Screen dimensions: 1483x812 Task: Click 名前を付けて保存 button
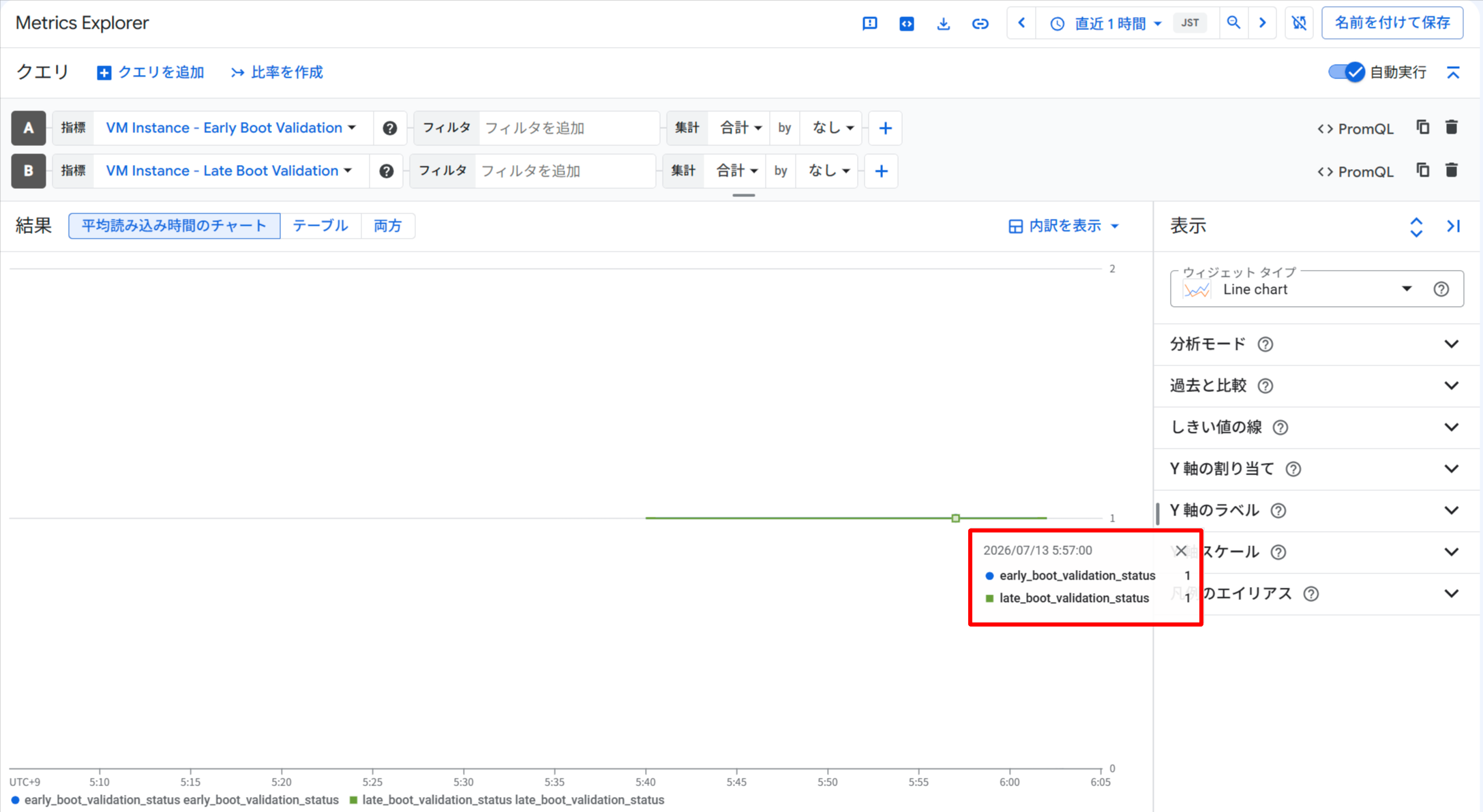coord(1392,23)
